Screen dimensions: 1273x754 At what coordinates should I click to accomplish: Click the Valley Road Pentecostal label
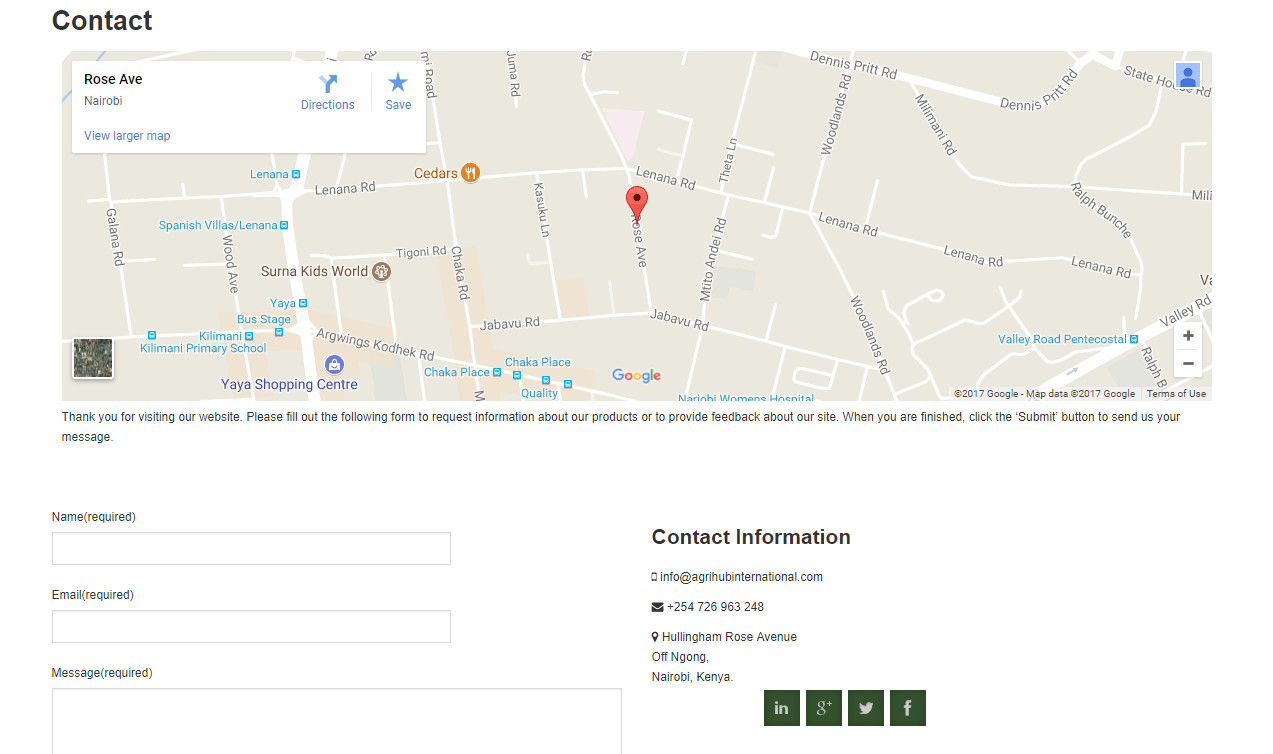(x=1062, y=340)
